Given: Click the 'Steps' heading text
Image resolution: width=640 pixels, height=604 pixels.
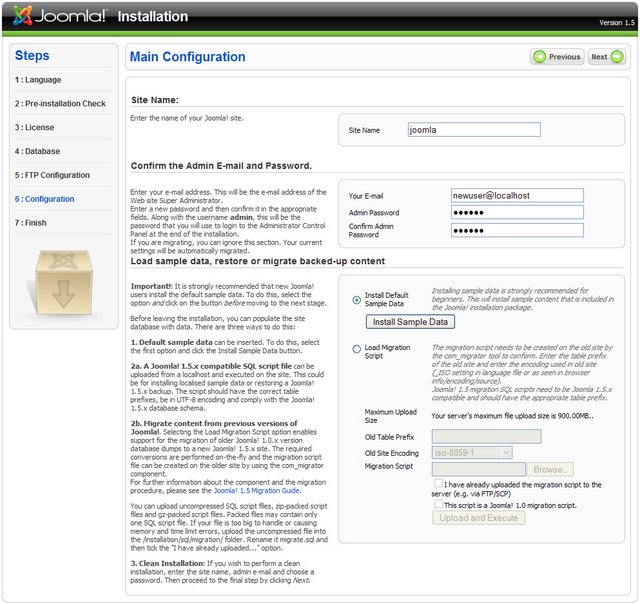Looking at the screenshot, I should (32, 56).
